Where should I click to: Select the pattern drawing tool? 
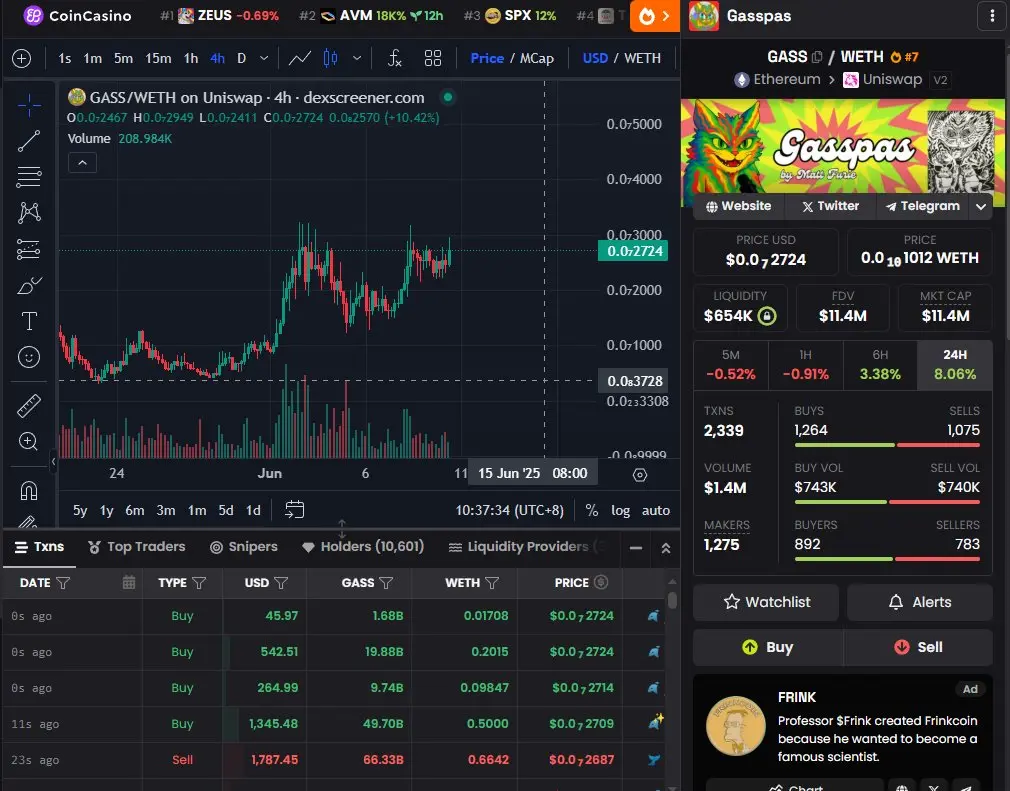29,213
